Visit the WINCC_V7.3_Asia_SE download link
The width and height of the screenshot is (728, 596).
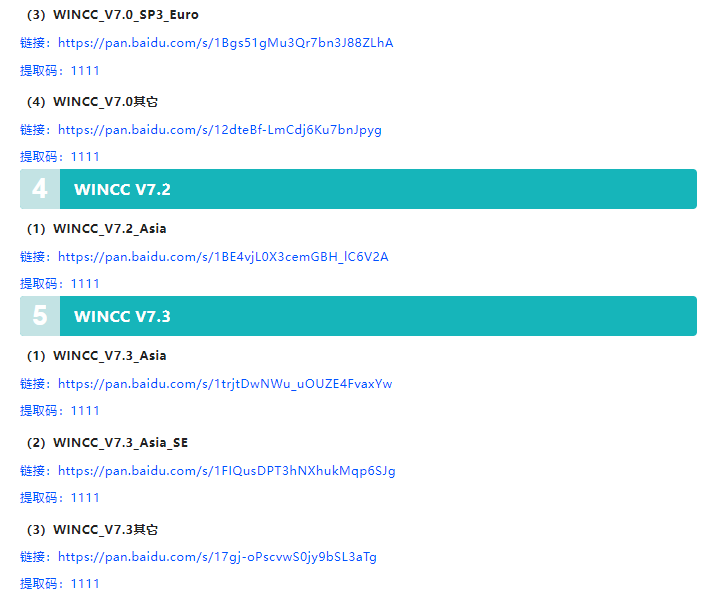coord(226,471)
